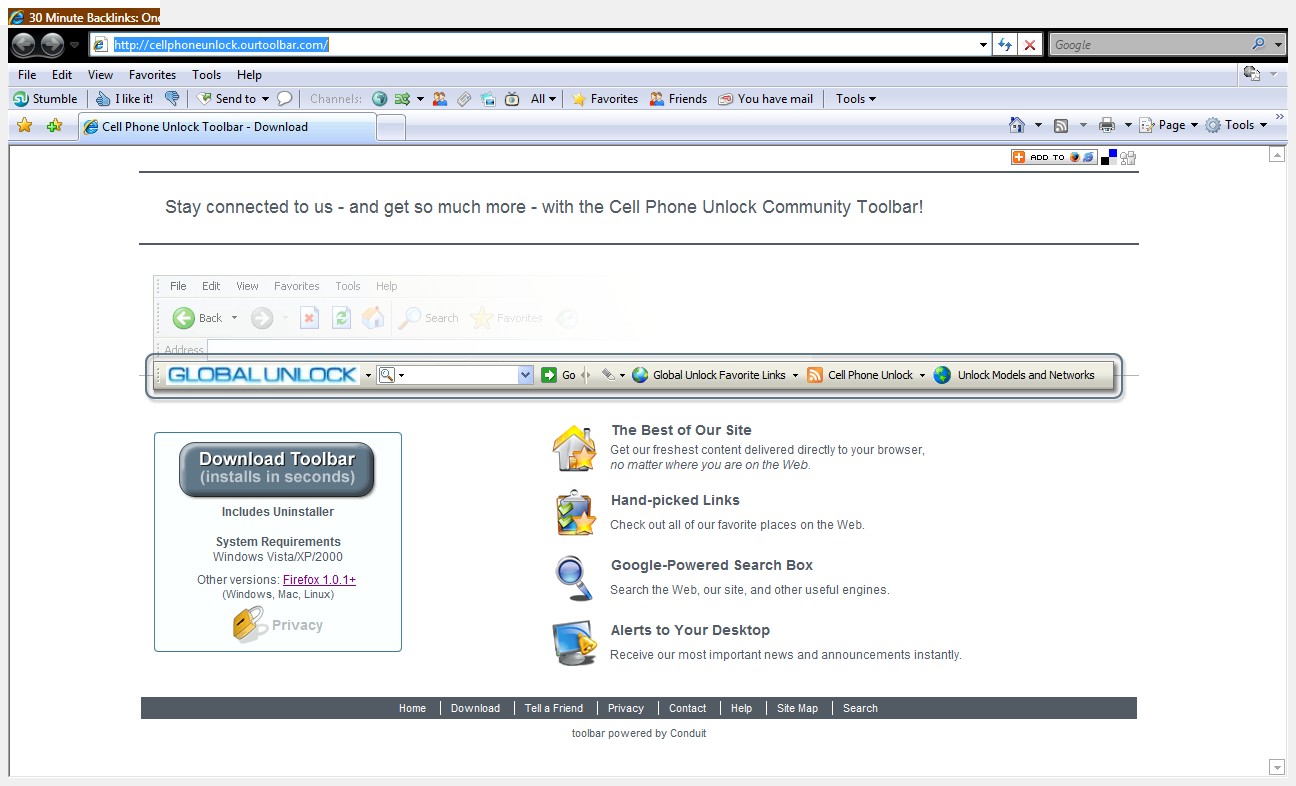Open the Firefox 1.0.1+ version link
Viewport: 1296px width, 786px height.
tap(319, 580)
